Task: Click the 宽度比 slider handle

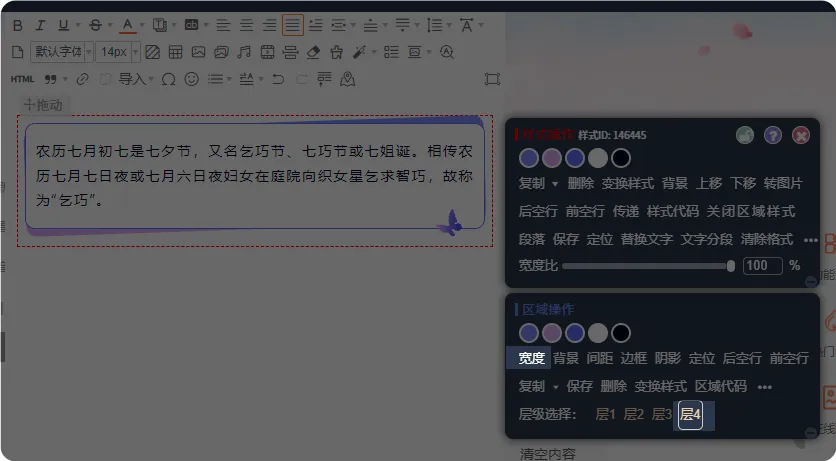Action: pos(730,265)
